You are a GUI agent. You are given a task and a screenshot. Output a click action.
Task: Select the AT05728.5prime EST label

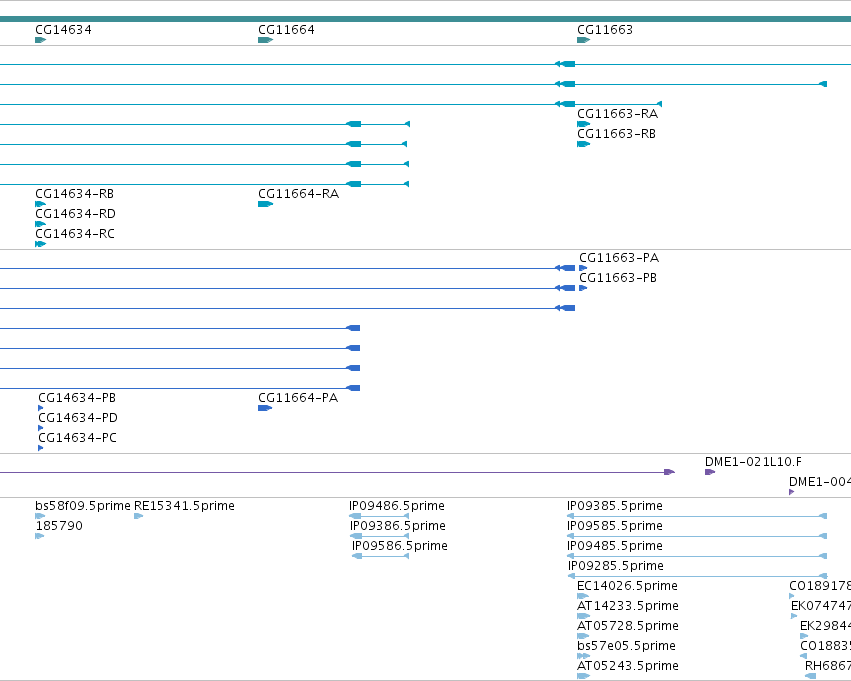(628, 627)
